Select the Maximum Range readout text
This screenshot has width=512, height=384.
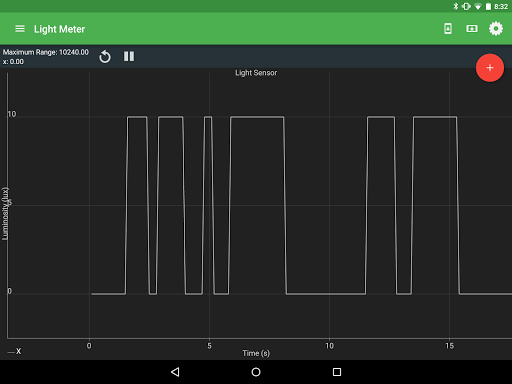46,52
